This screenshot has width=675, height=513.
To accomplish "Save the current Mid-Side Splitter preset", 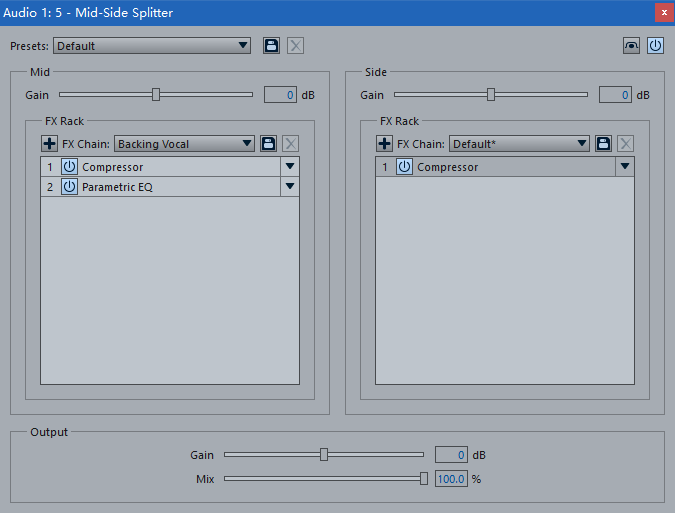I will point(271,46).
